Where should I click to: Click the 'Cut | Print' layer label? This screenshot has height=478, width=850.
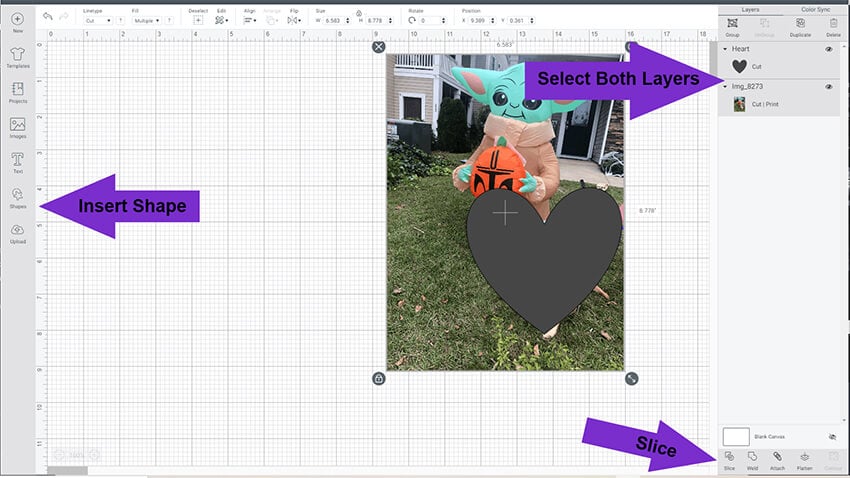(x=765, y=104)
